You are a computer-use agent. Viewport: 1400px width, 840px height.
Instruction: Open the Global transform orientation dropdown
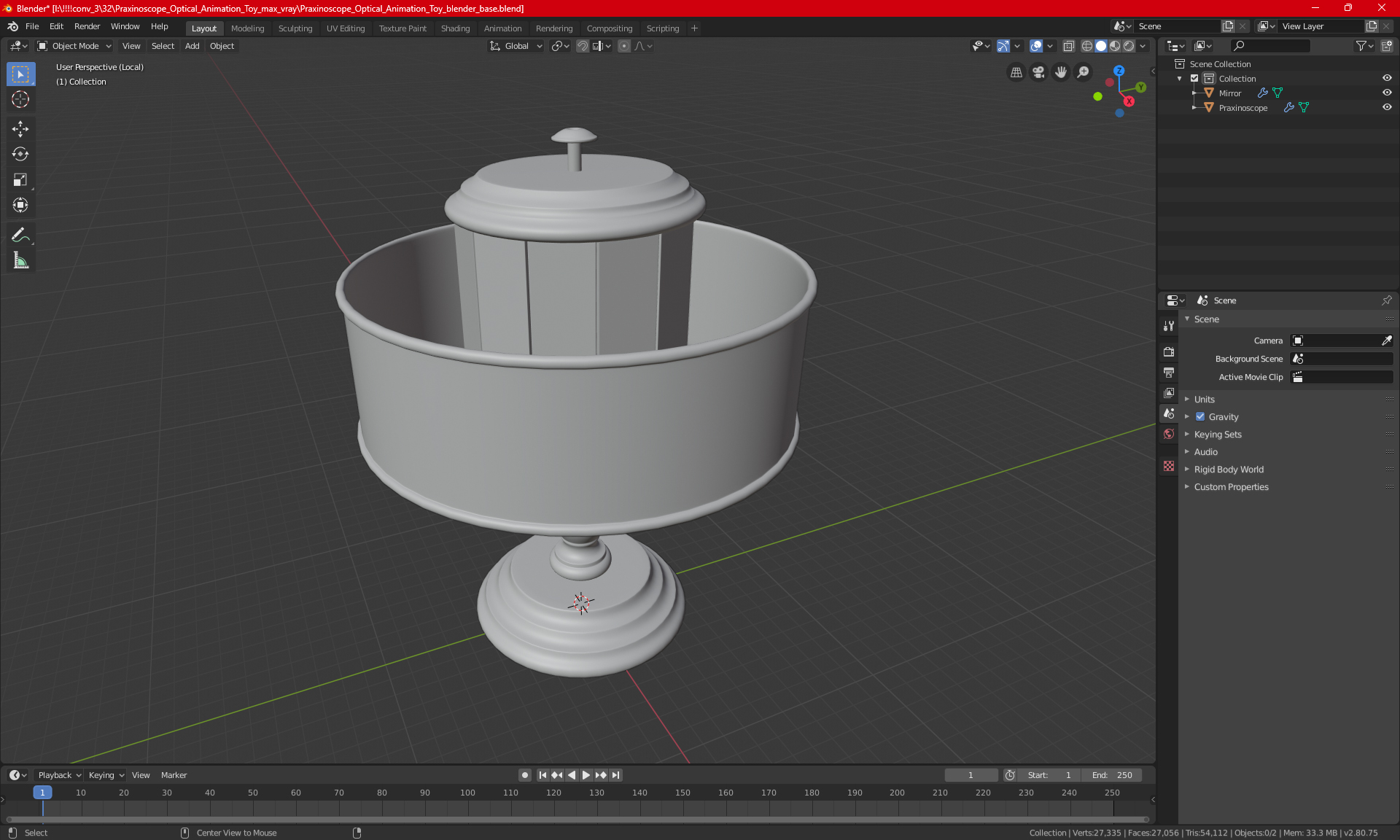(516, 46)
